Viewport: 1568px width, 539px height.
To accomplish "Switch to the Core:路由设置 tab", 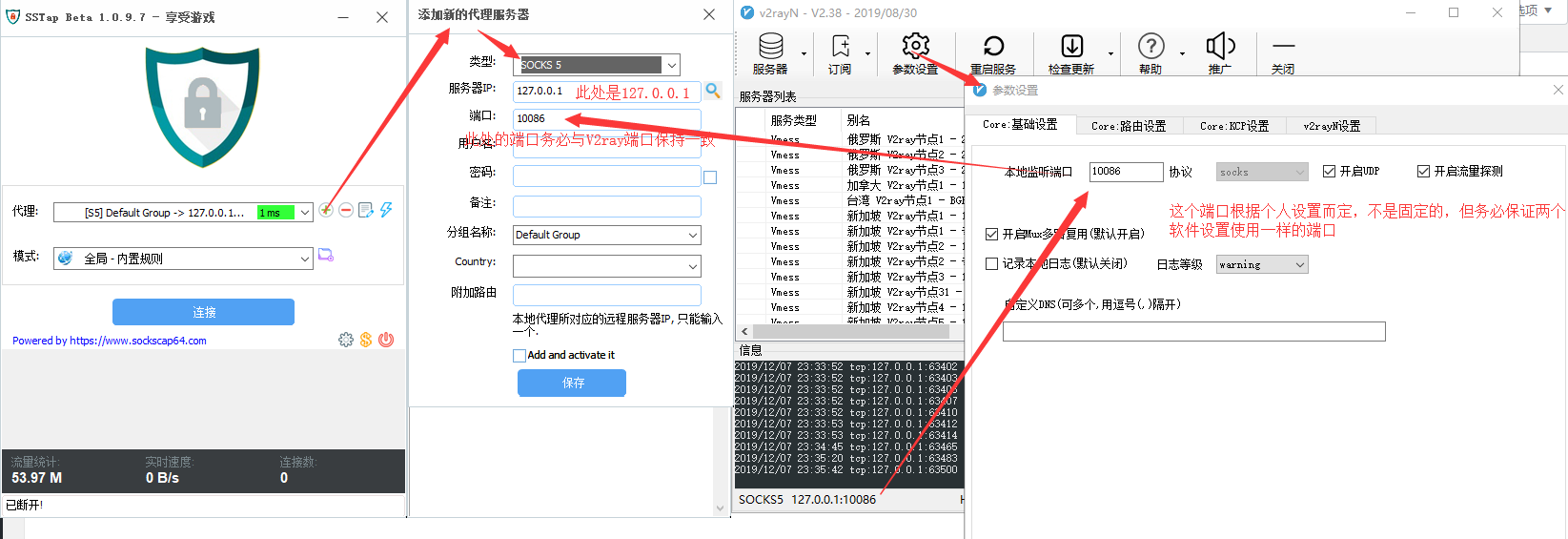I will pyautogui.click(x=1129, y=126).
